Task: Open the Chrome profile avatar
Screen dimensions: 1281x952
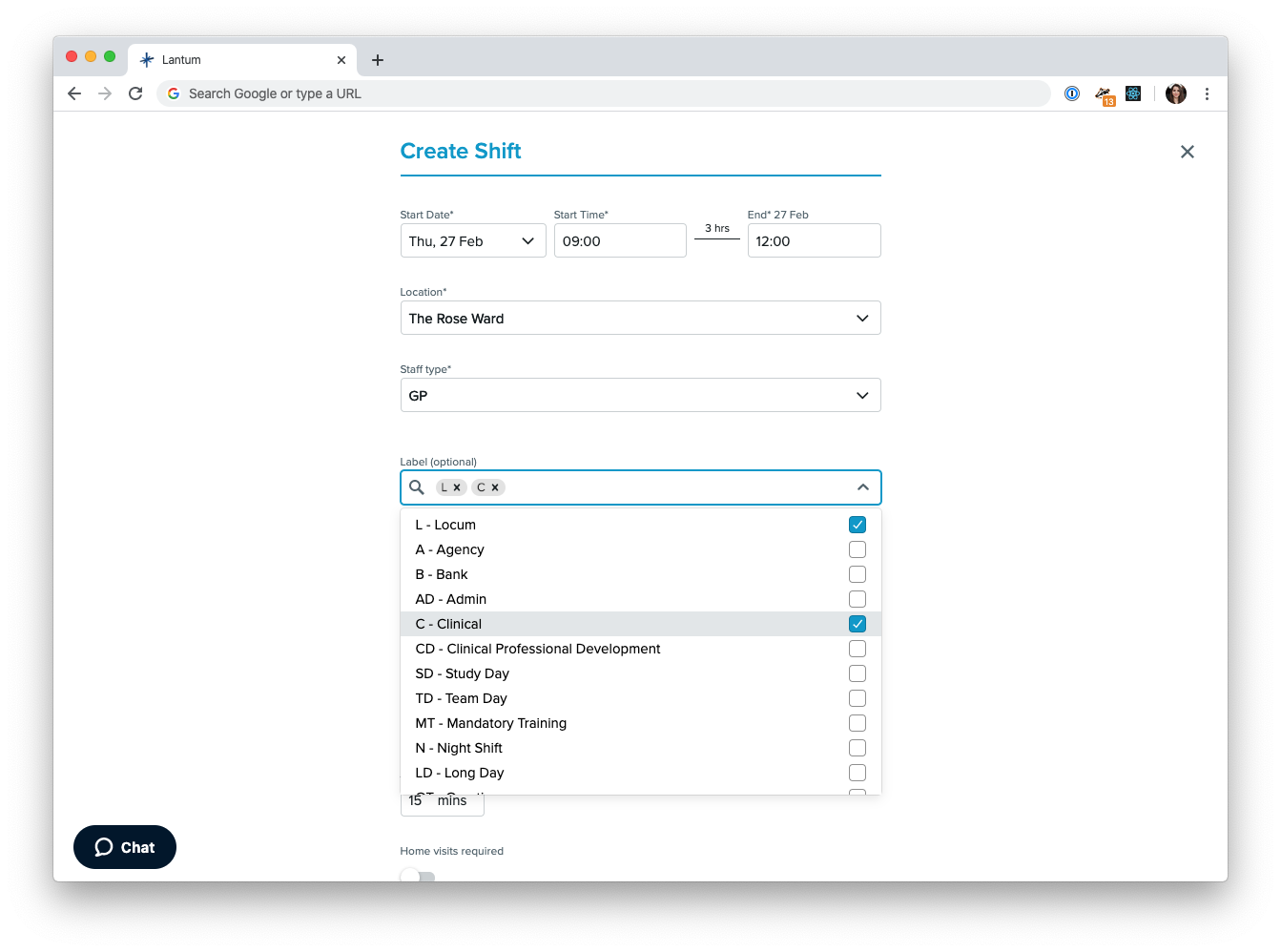Action: tap(1175, 93)
